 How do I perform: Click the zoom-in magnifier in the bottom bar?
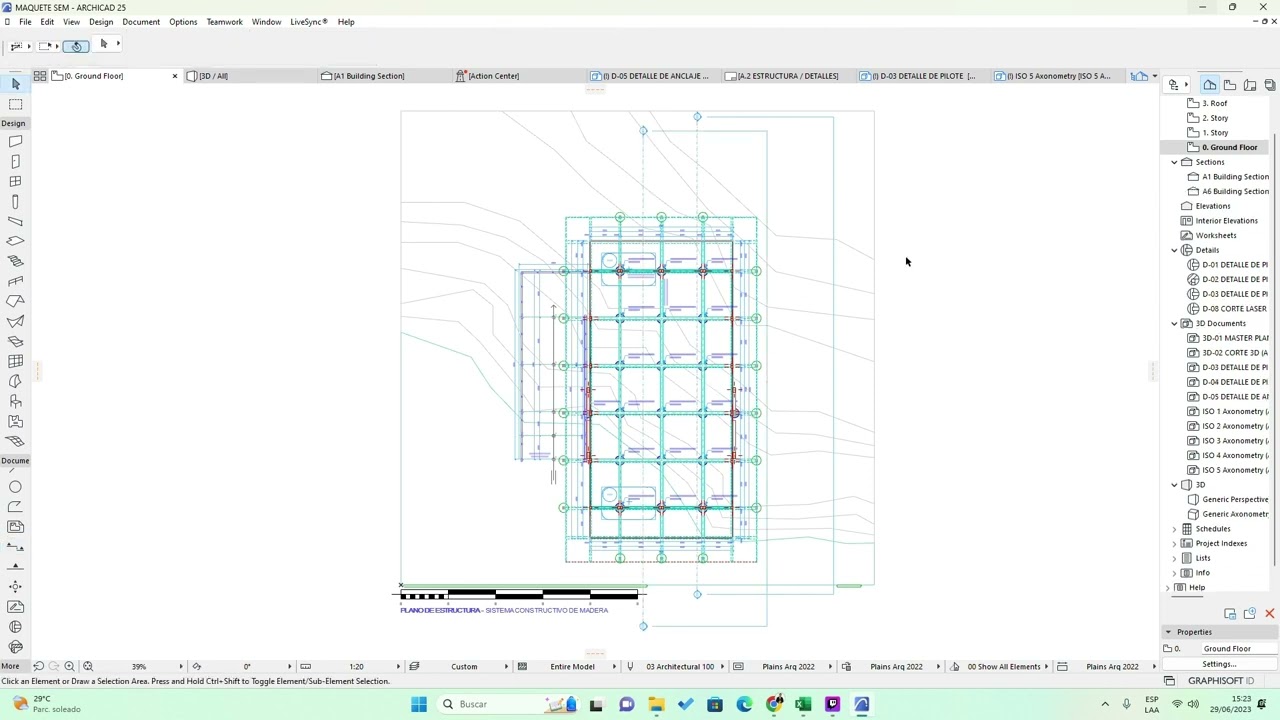point(70,666)
